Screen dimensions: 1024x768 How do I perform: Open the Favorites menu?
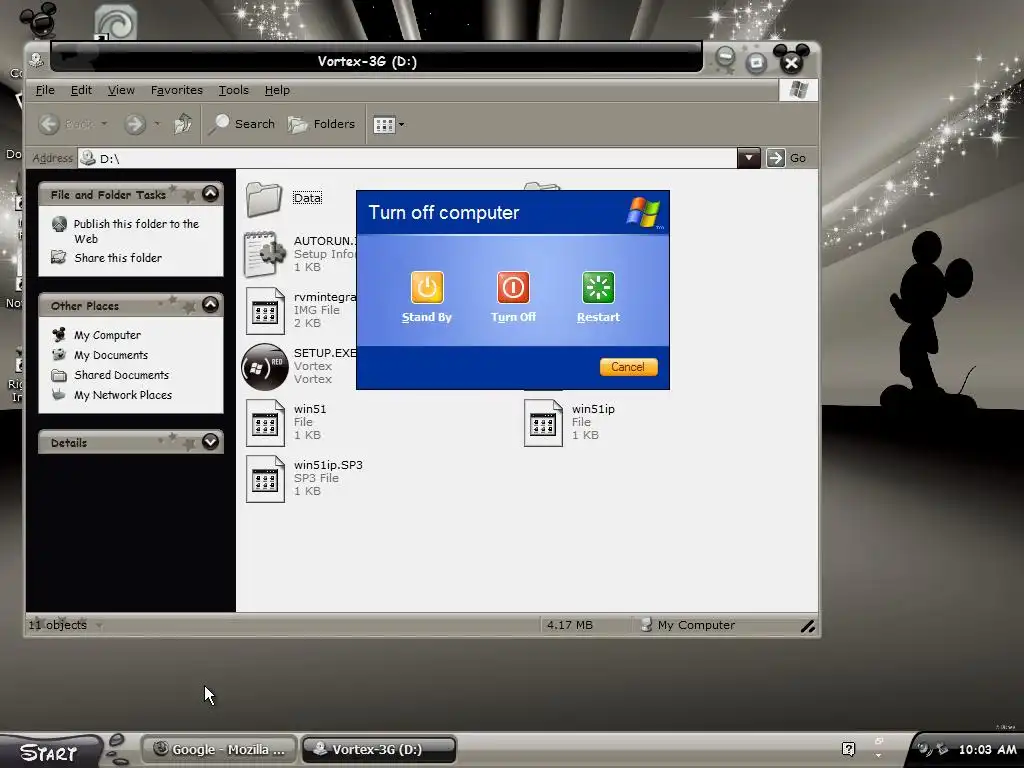click(176, 90)
